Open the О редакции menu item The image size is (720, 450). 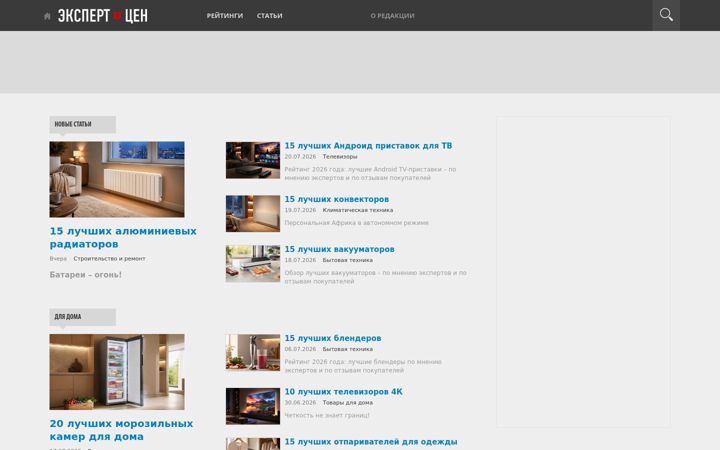coord(392,16)
